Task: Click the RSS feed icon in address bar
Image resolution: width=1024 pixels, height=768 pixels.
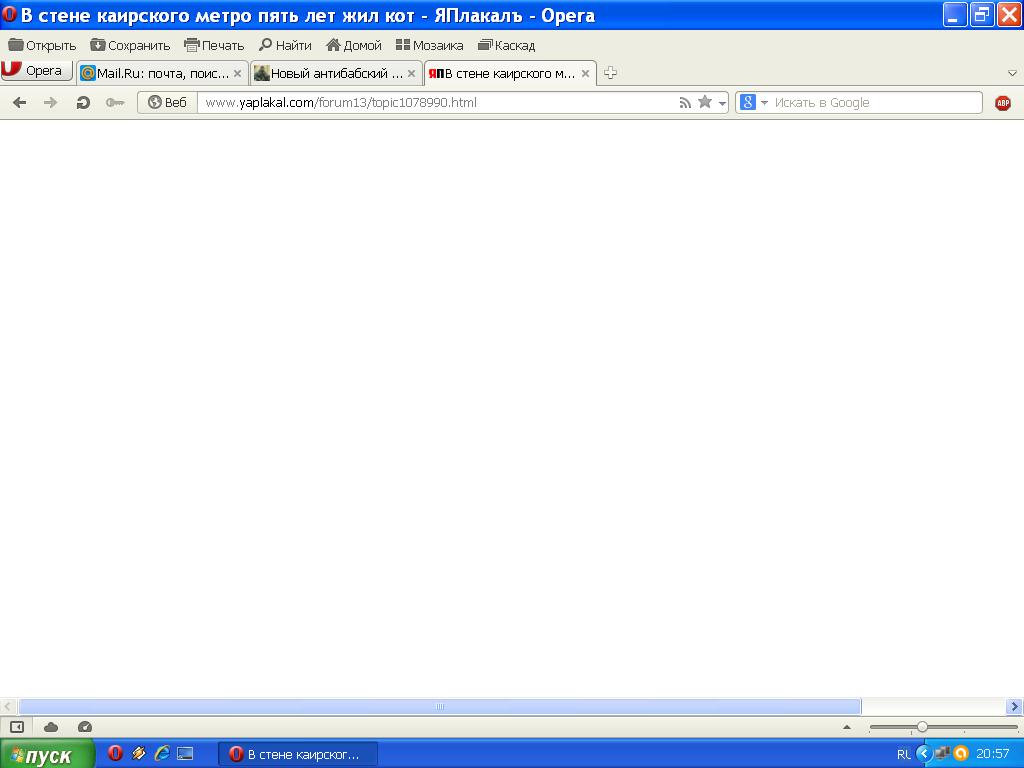Action: point(685,102)
